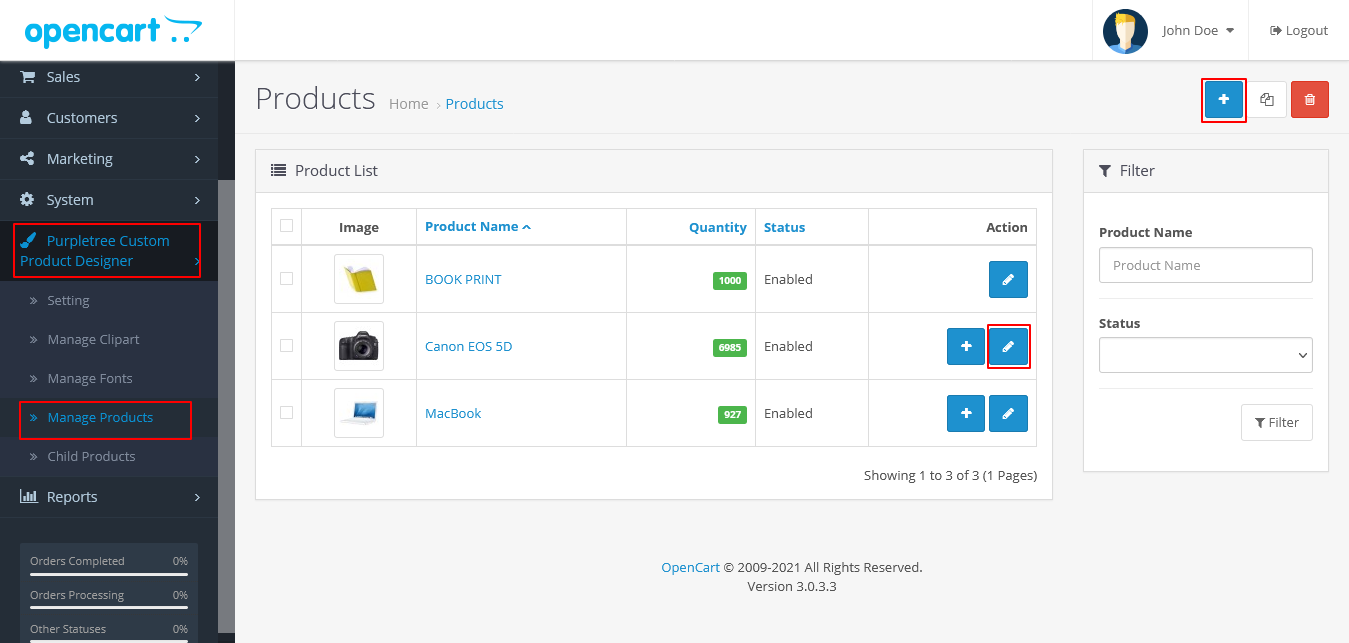This screenshot has width=1349, height=643.
Task: Click the BOOK PRINT thumbnail image
Action: (x=359, y=279)
